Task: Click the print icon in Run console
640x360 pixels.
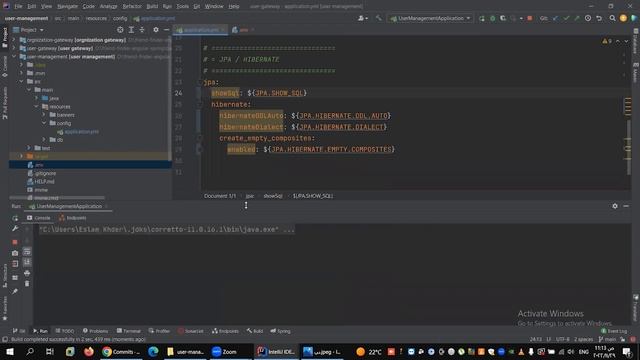Action: (27, 273)
